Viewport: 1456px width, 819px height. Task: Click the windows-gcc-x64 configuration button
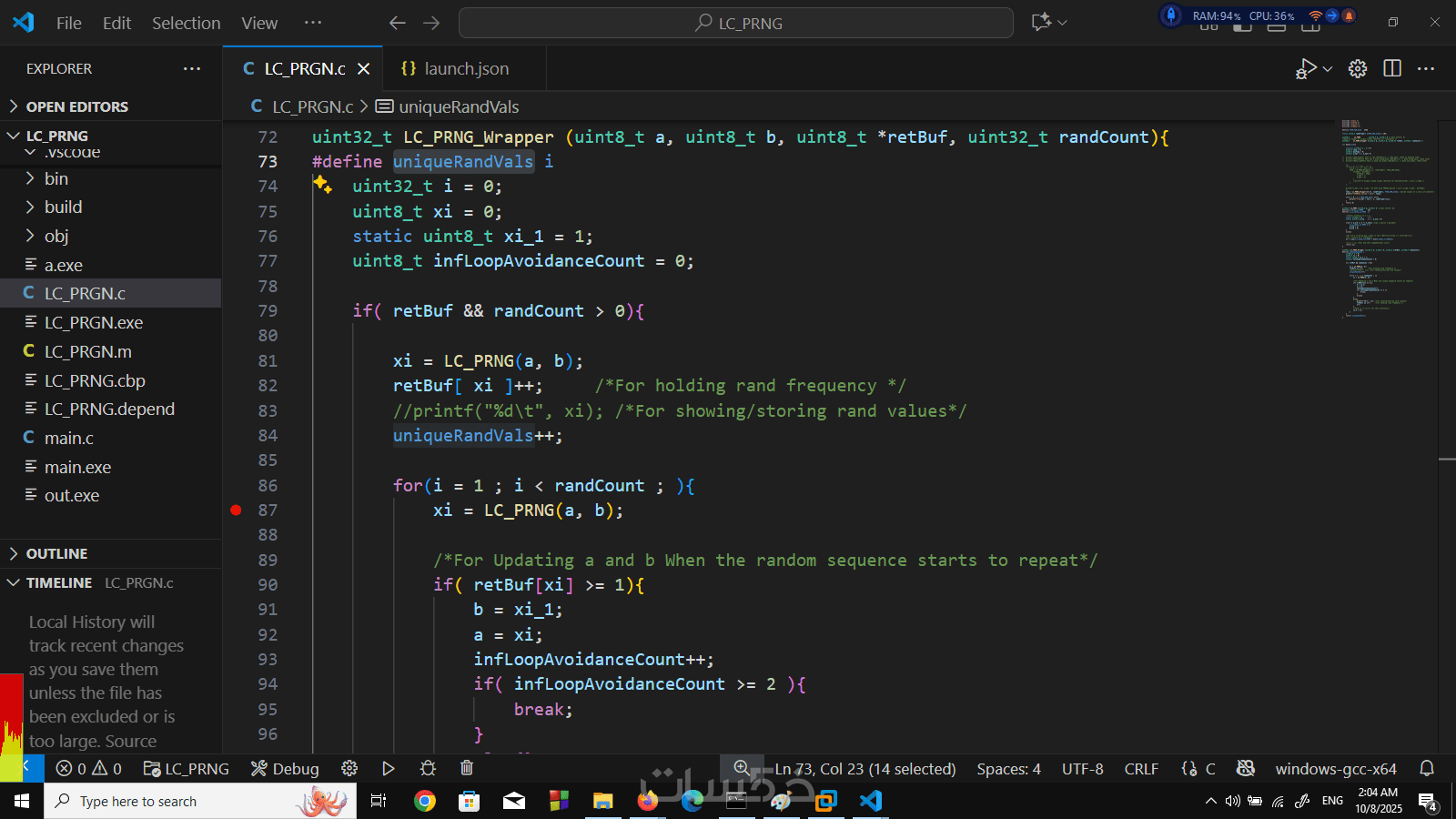tap(1335, 769)
